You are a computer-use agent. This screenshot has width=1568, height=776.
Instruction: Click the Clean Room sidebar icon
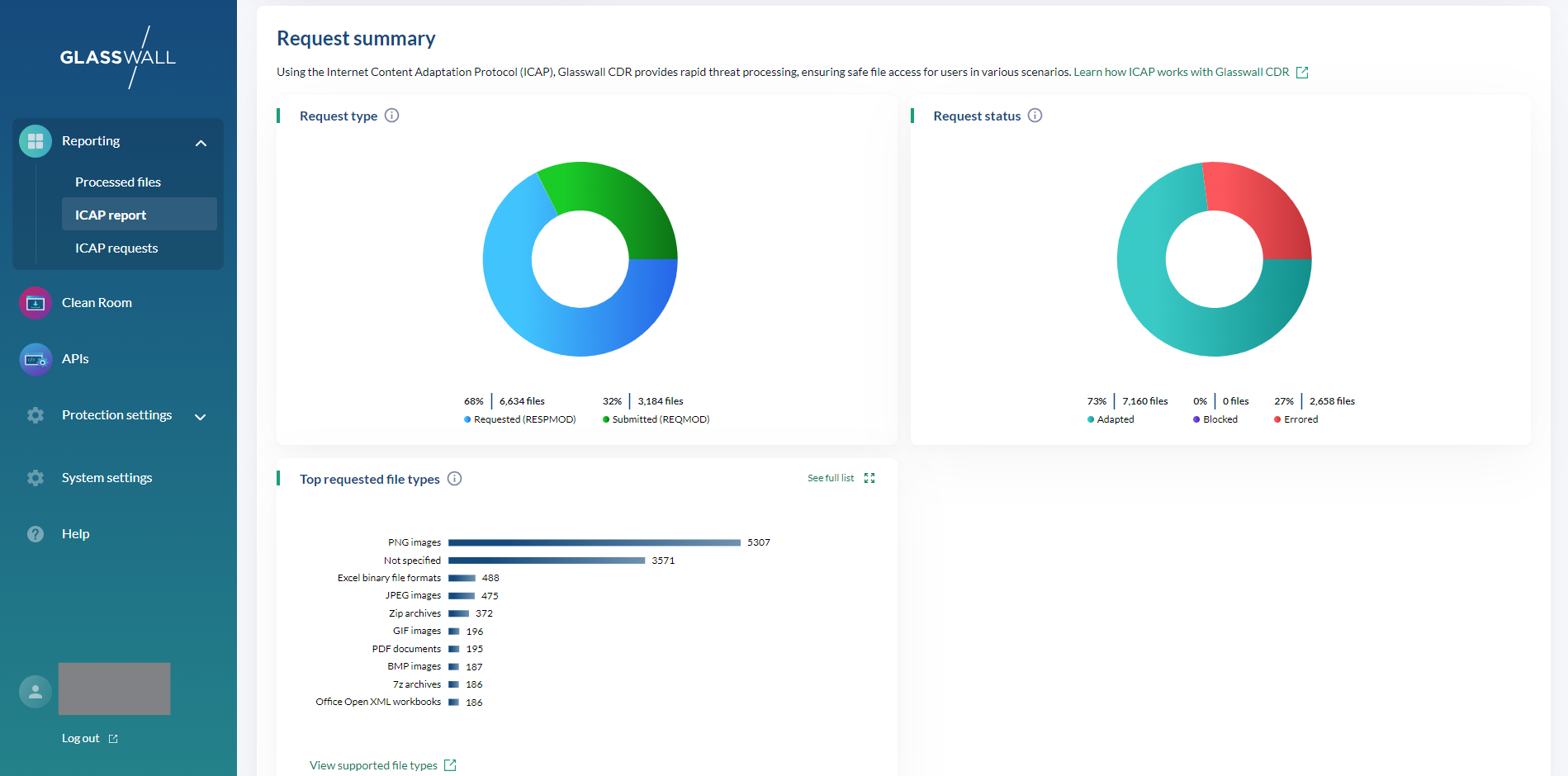click(36, 303)
